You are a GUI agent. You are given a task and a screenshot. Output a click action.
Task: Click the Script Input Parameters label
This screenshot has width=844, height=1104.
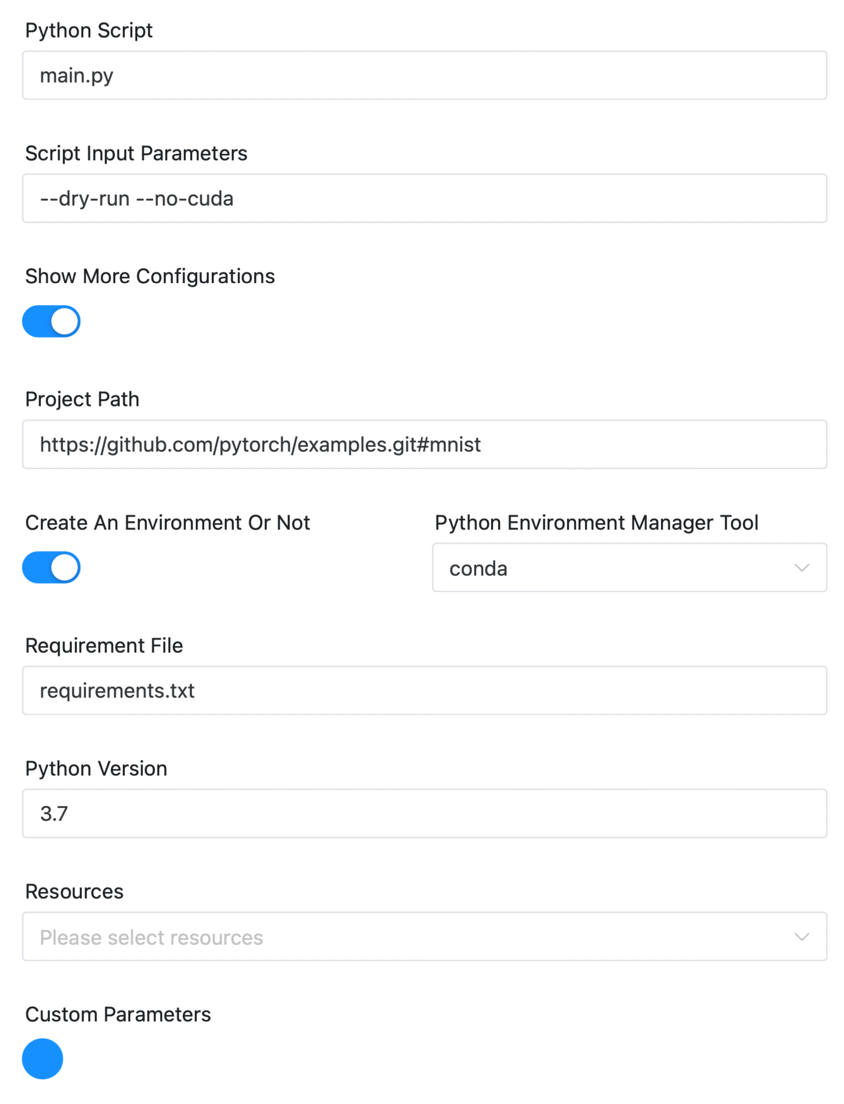[x=136, y=154]
